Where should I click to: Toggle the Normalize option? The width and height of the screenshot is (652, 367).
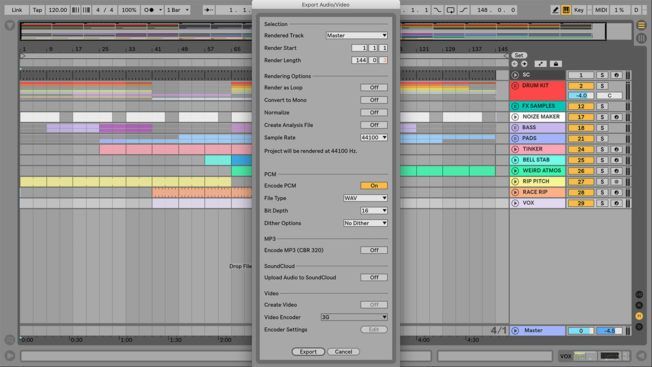[x=374, y=113]
